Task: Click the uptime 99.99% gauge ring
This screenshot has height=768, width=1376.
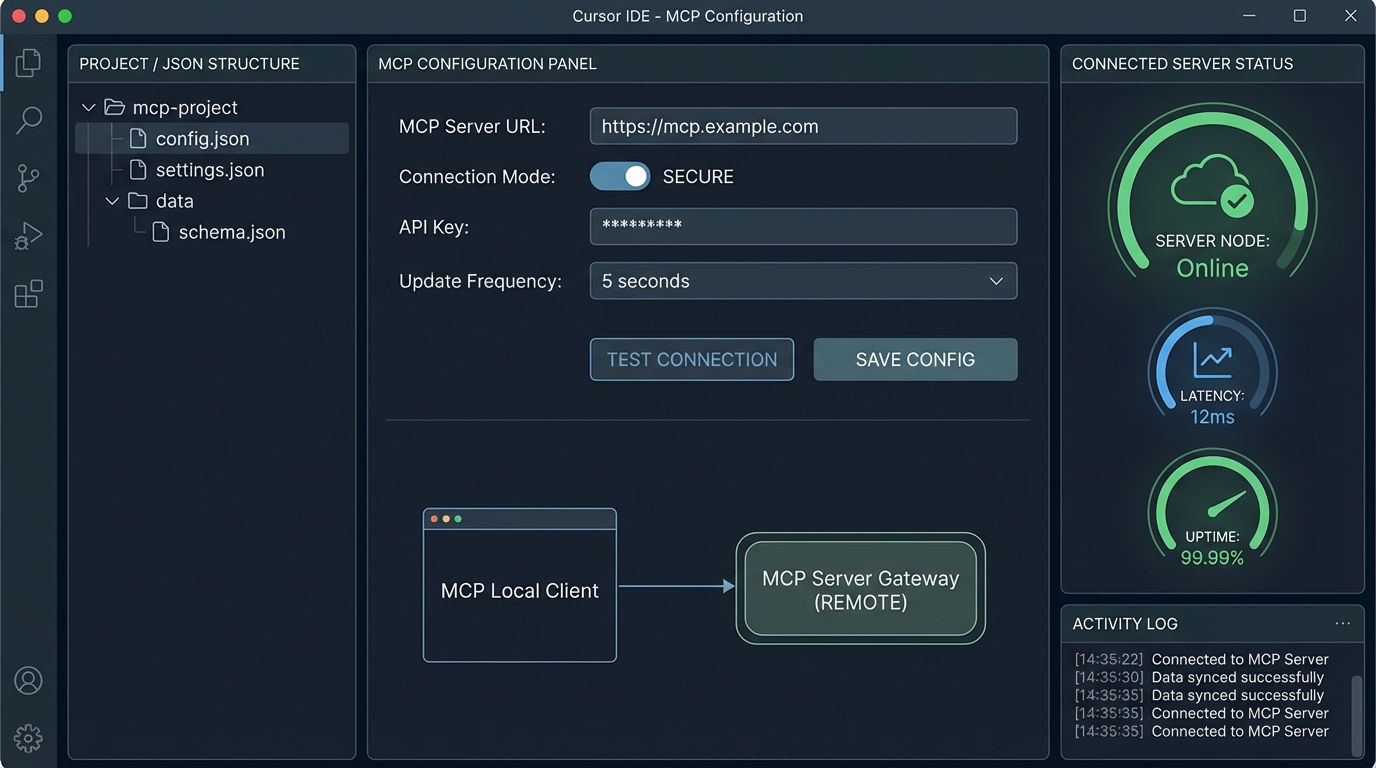Action: (x=1212, y=510)
